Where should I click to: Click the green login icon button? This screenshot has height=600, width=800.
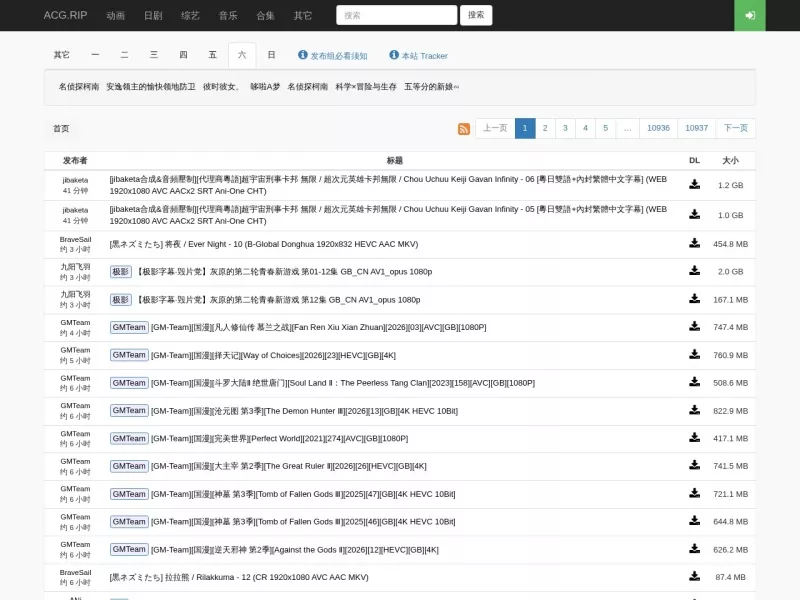click(749, 15)
